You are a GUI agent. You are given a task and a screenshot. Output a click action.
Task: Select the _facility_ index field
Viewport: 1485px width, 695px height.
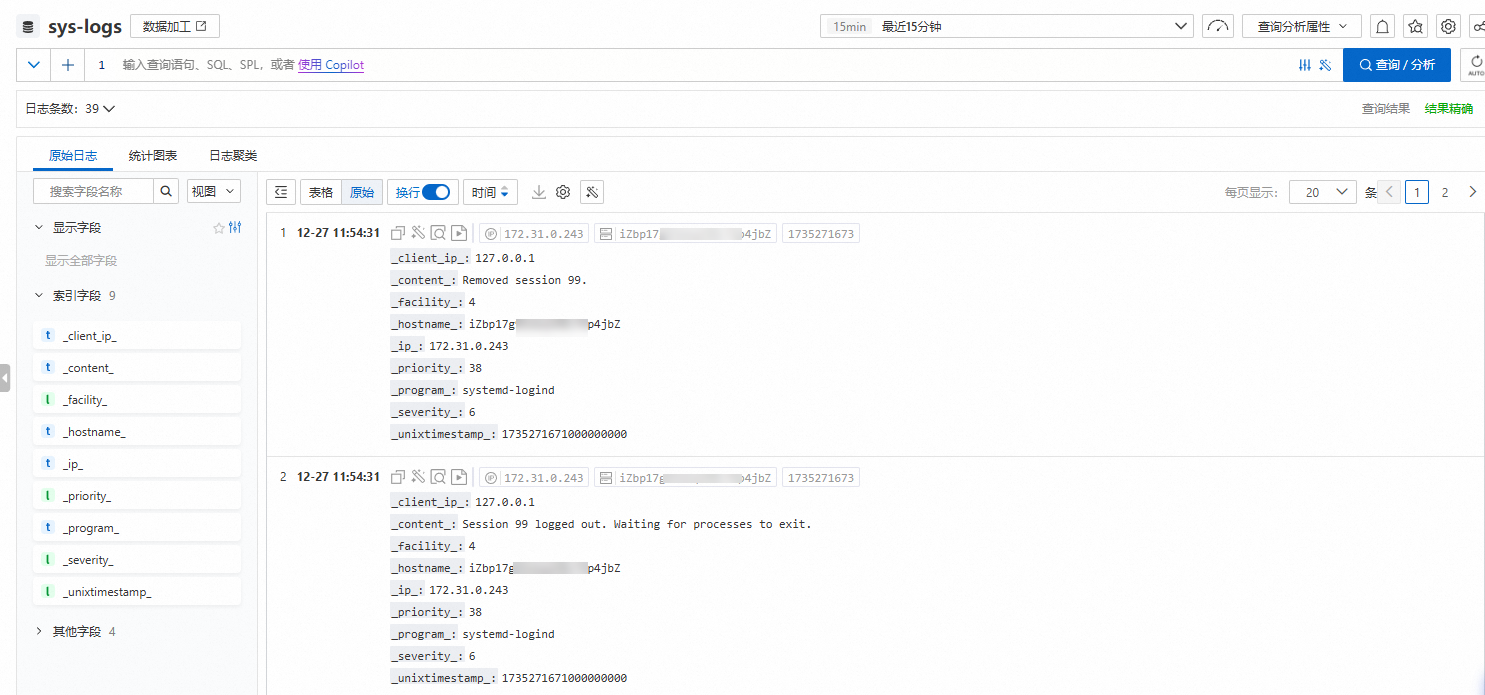click(137, 400)
